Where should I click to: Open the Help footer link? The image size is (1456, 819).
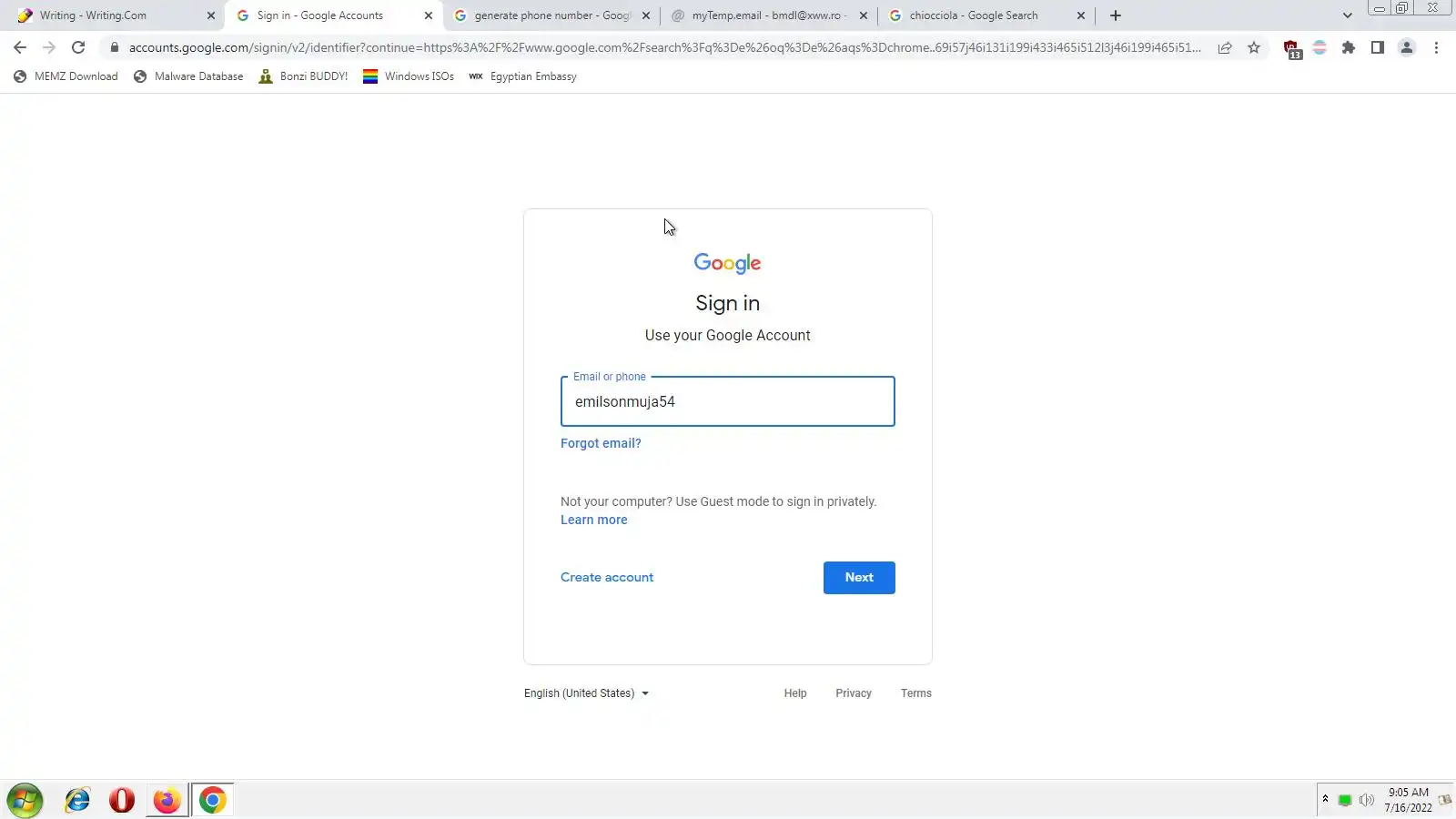click(x=795, y=693)
